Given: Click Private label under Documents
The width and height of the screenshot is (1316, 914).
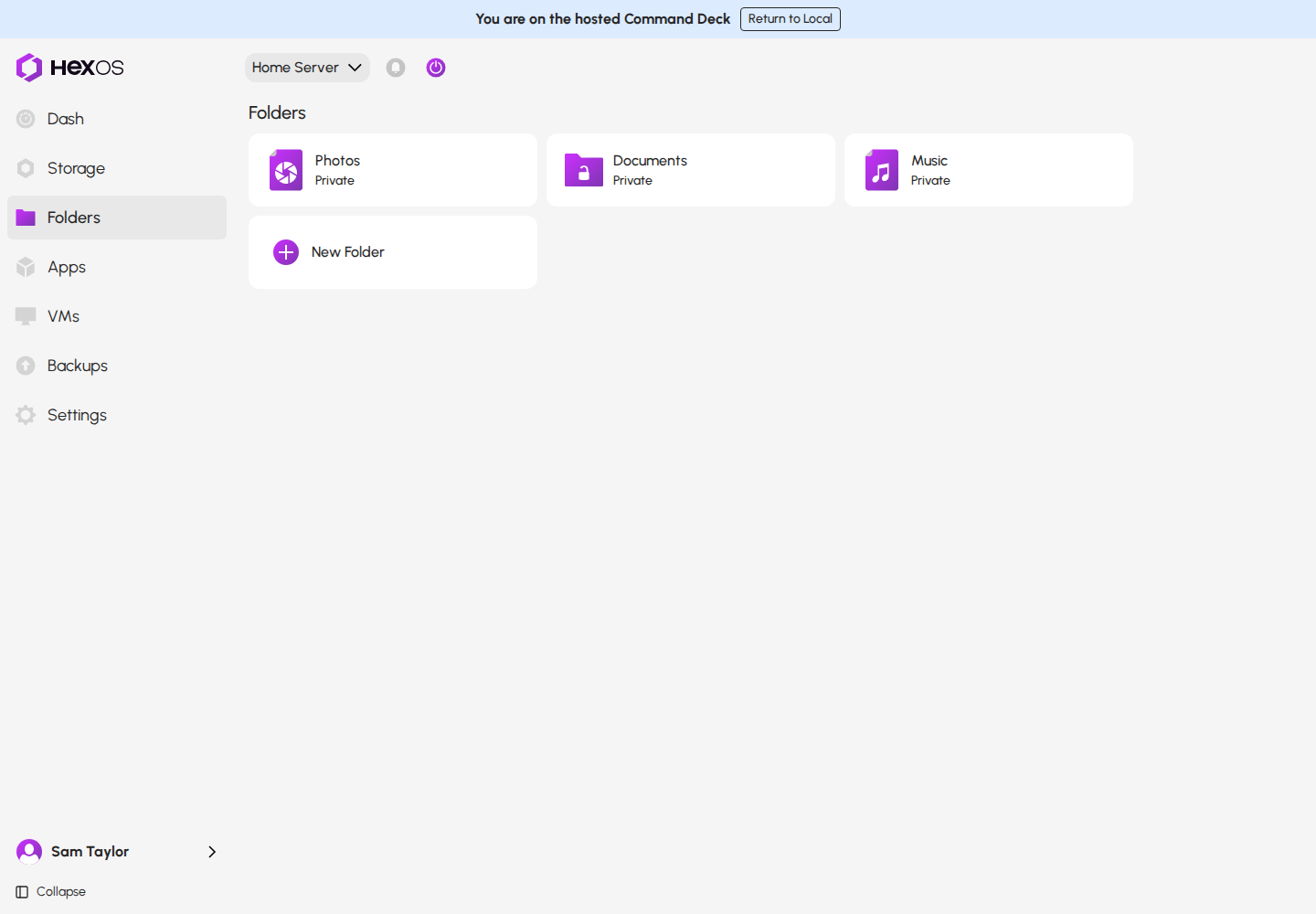Looking at the screenshot, I should click(632, 181).
